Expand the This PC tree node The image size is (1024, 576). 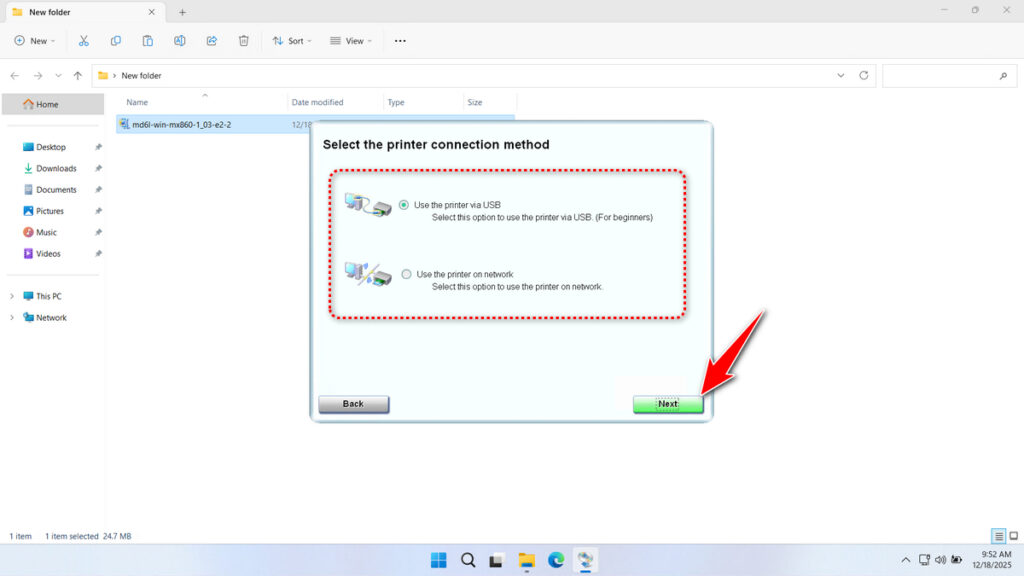click(x=12, y=296)
